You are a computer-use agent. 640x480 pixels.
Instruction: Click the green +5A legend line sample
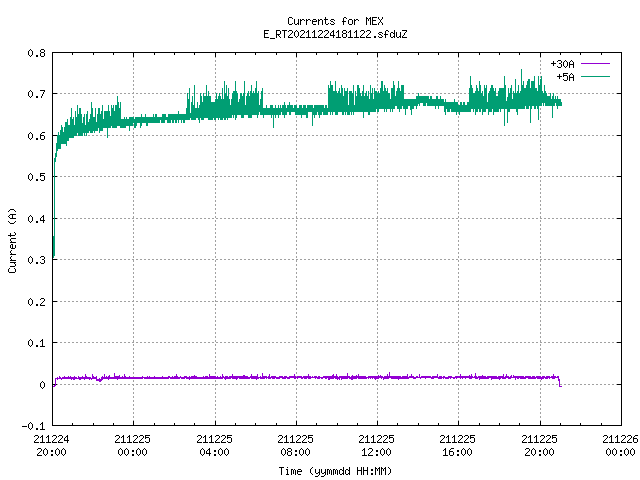coord(595,76)
